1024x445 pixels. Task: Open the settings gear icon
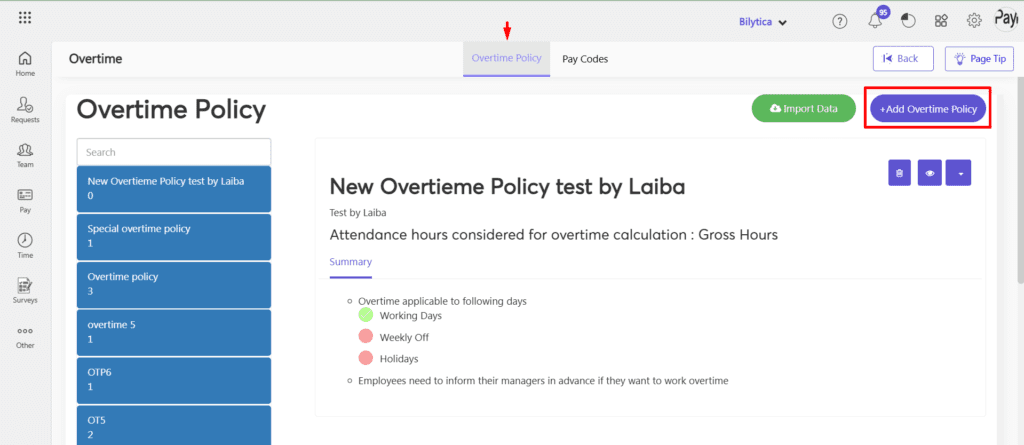tap(974, 21)
